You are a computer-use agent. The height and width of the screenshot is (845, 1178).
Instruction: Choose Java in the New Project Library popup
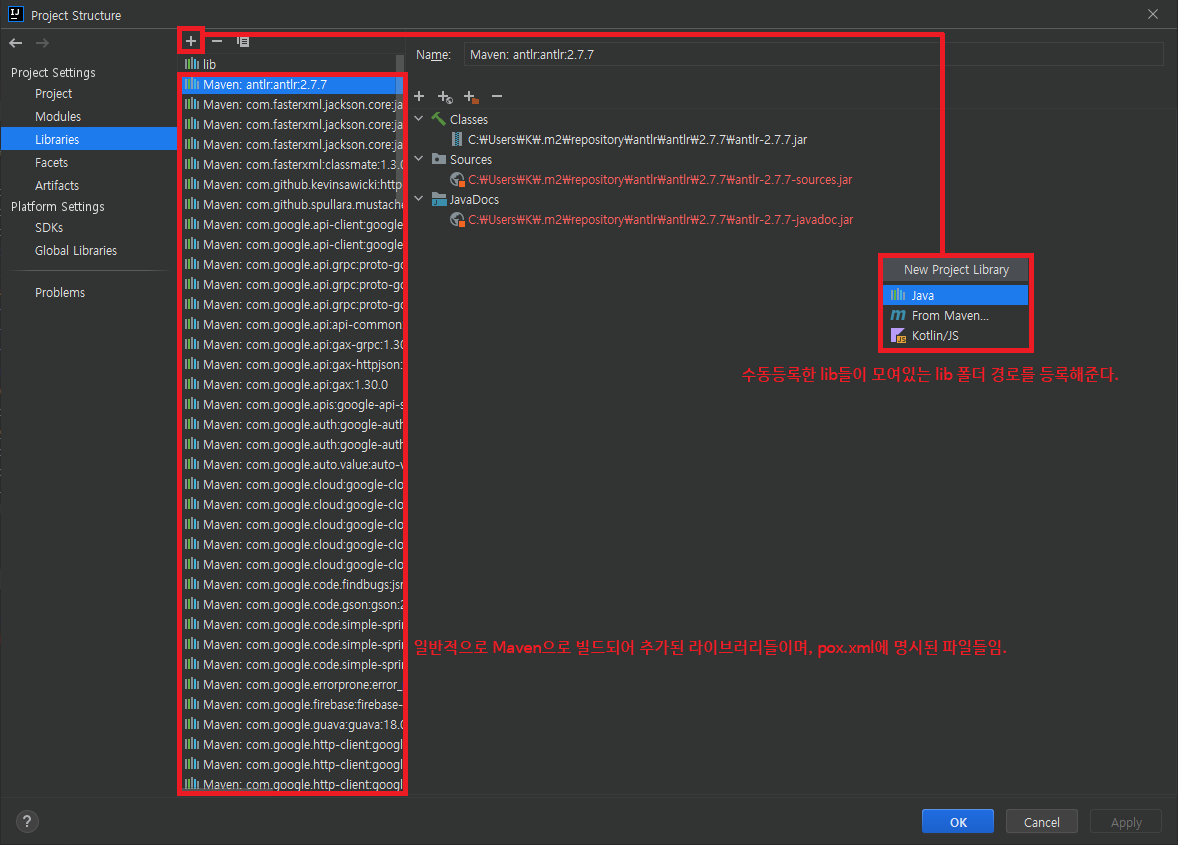[955, 295]
